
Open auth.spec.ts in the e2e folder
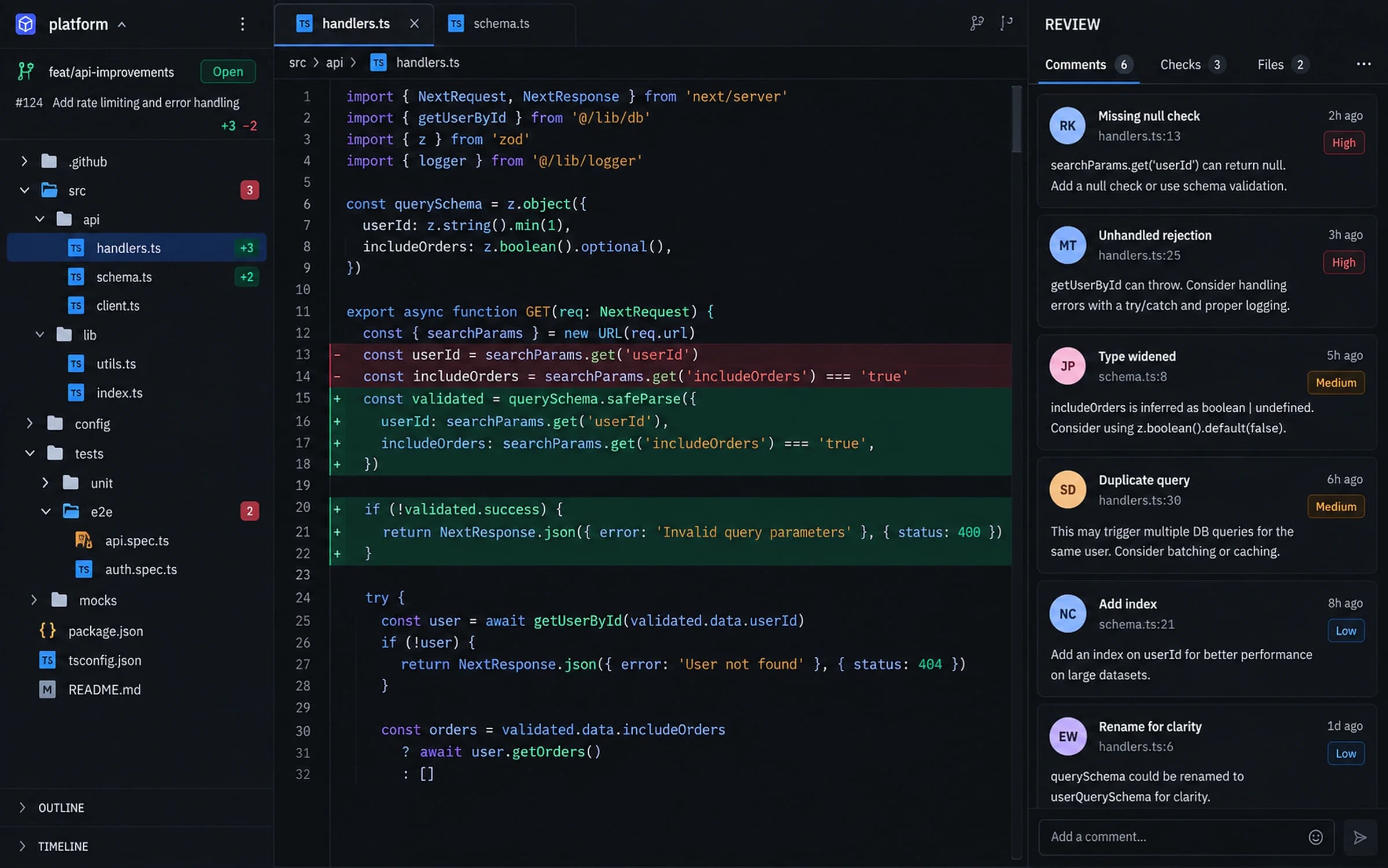click(136, 570)
